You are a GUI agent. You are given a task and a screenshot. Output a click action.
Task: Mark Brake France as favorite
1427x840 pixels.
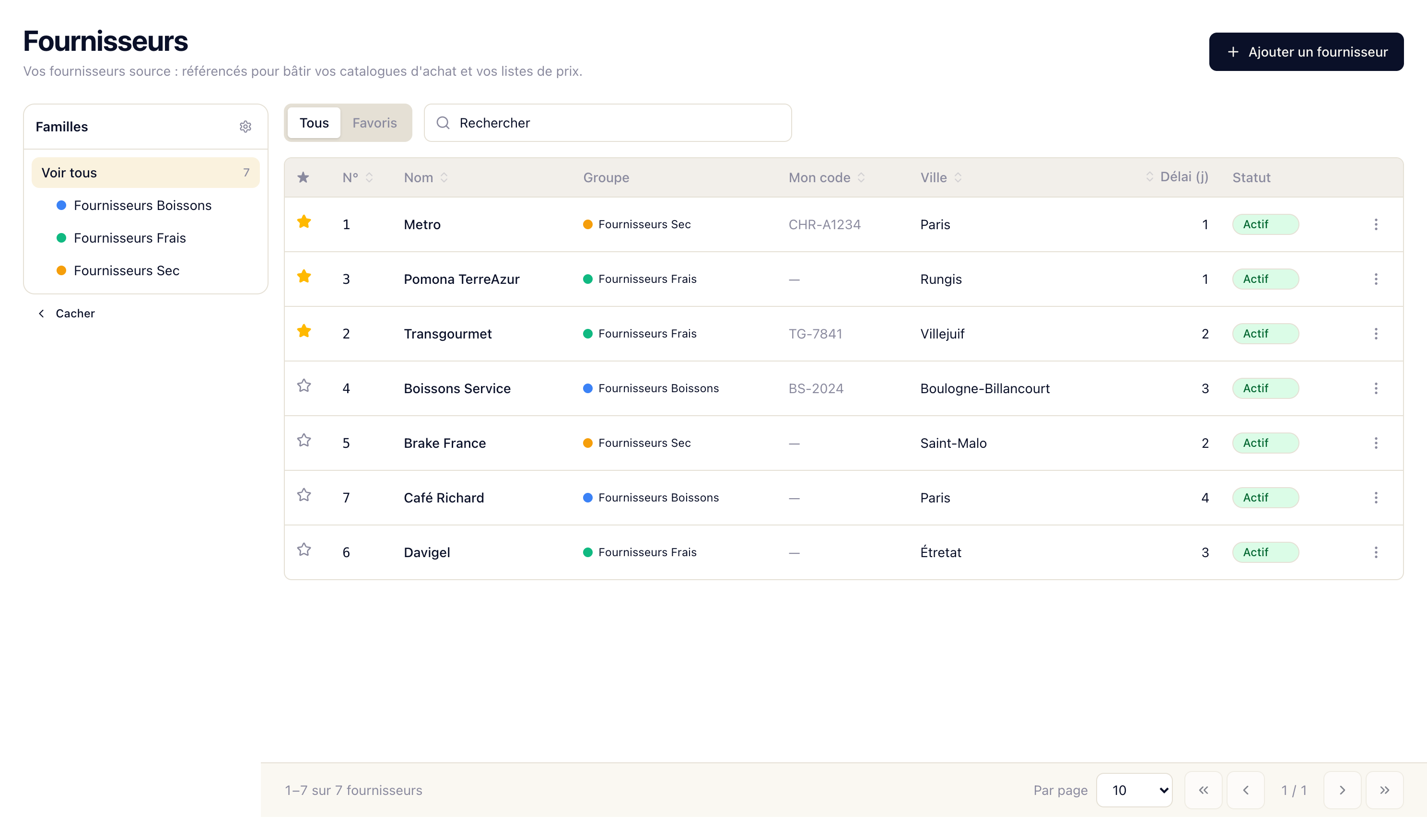click(304, 441)
